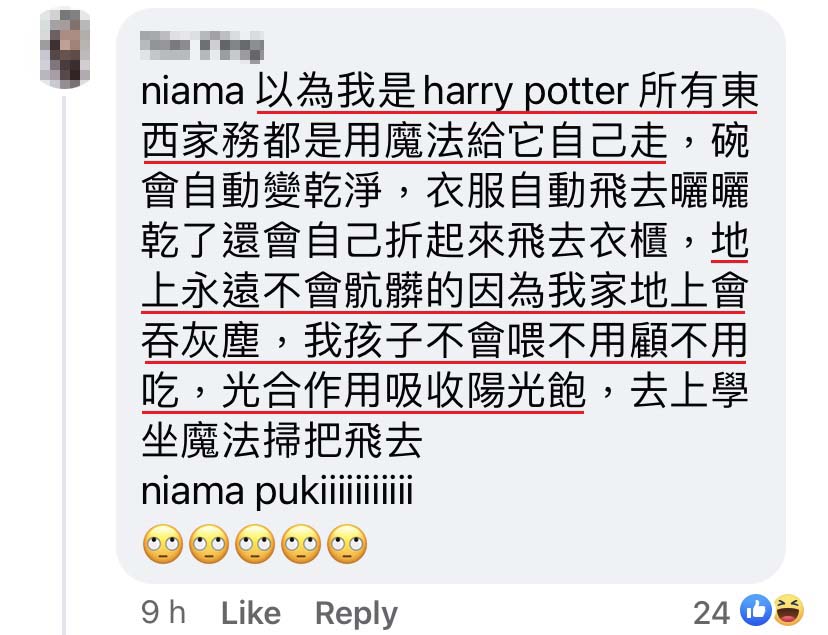View the 24 reactions count
828x635 pixels.
point(712,613)
